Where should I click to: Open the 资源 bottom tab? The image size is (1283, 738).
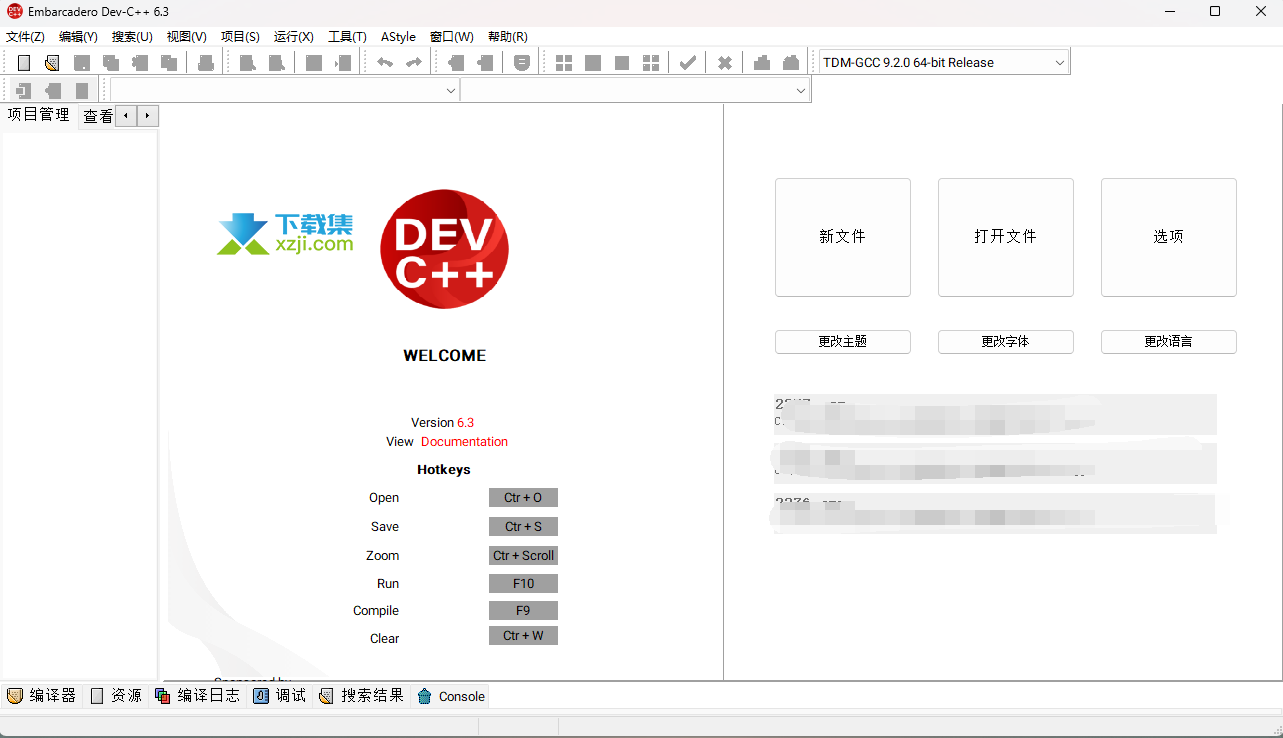[117, 696]
